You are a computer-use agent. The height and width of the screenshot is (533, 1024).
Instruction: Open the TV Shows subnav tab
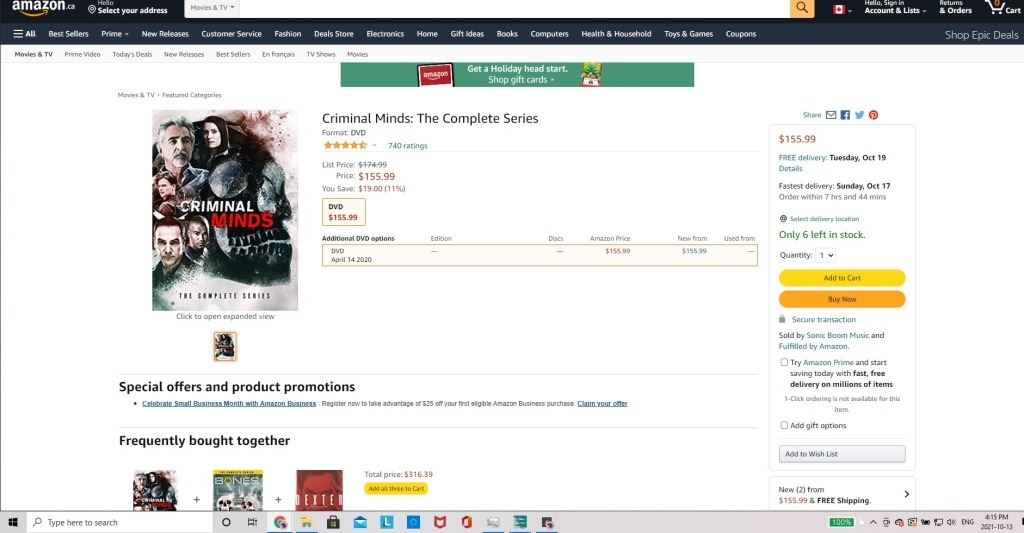coord(321,54)
